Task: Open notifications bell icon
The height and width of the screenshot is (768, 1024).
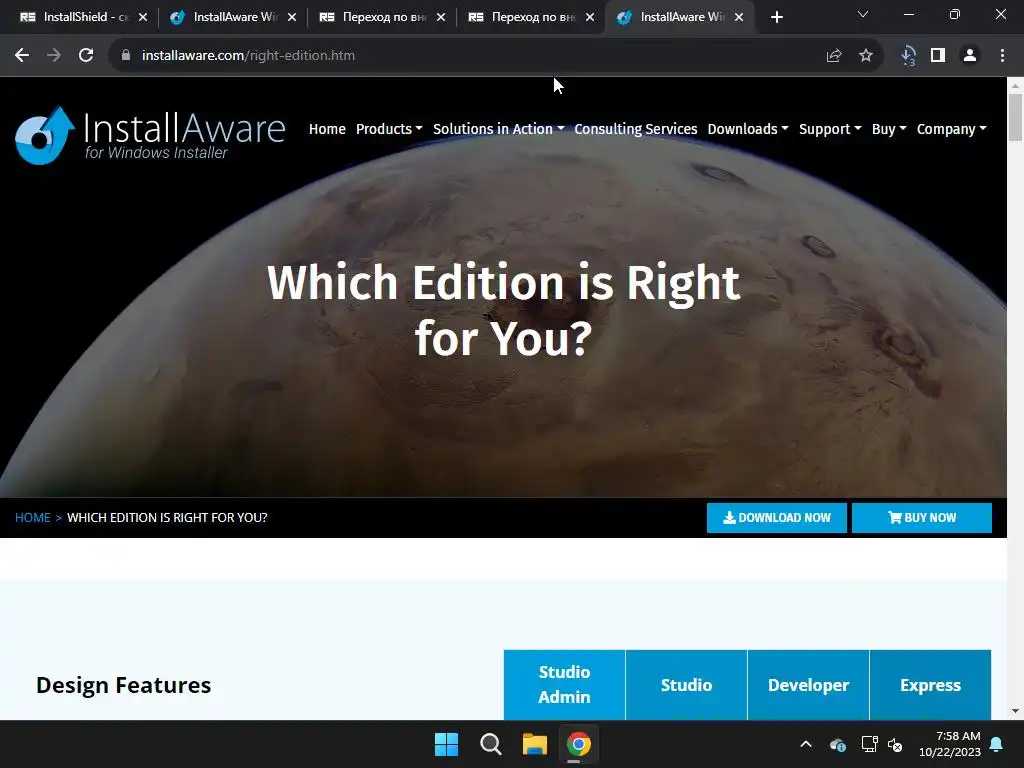Action: point(997,744)
